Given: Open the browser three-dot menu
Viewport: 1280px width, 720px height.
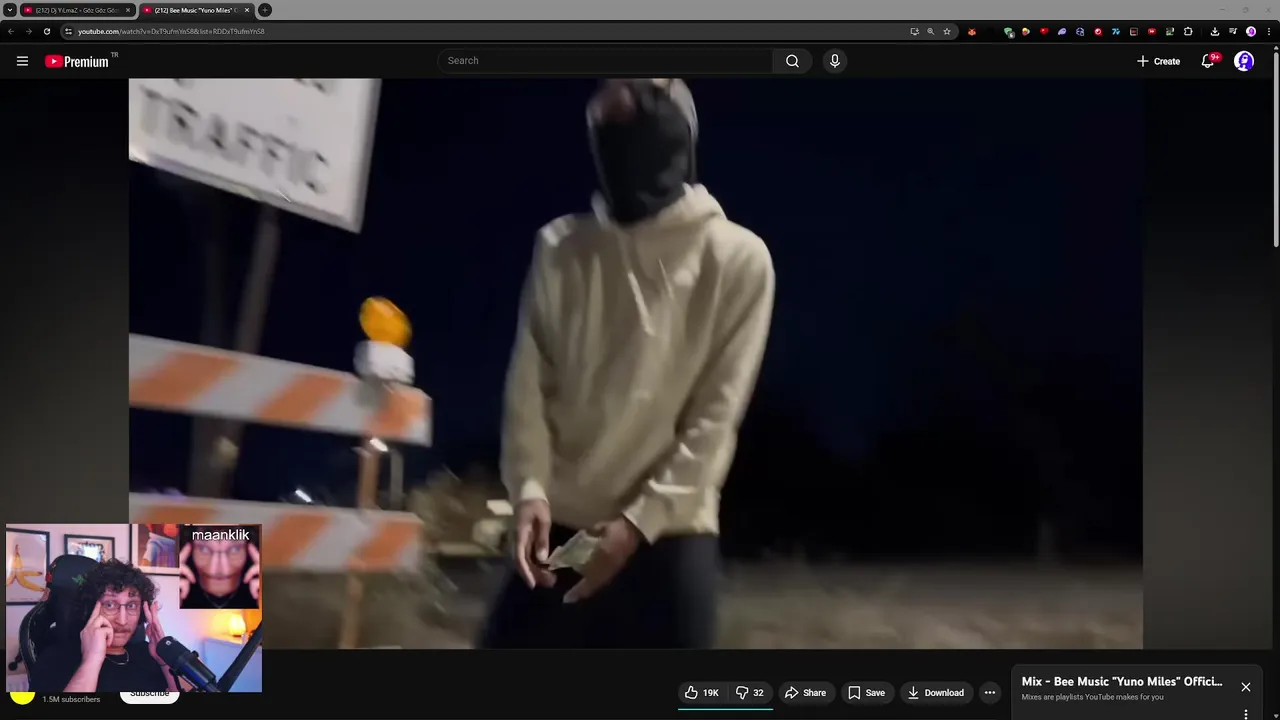Looking at the screenshot, I should (x=1269, y=31).
